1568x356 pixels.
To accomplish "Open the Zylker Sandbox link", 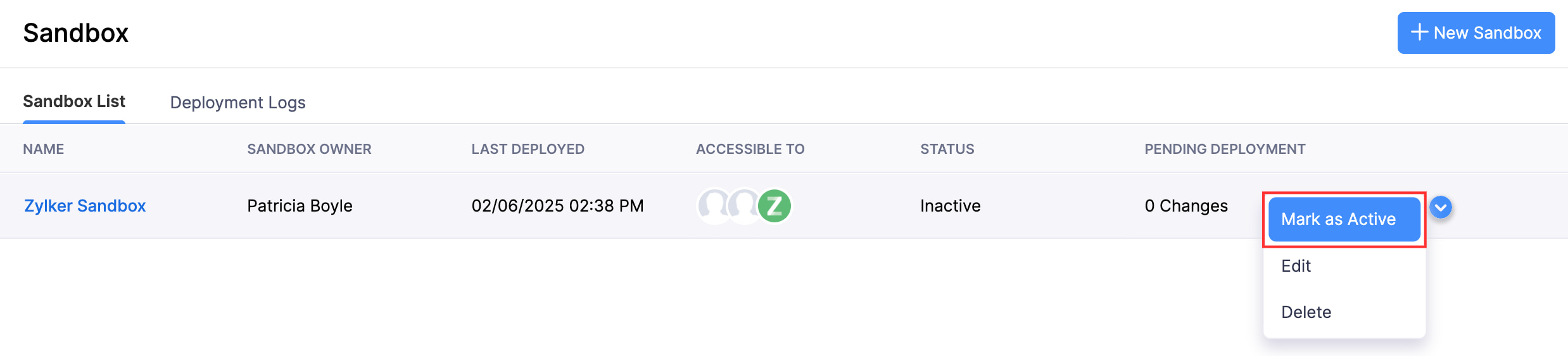I will pyautogui.click(x=85, y=206).
